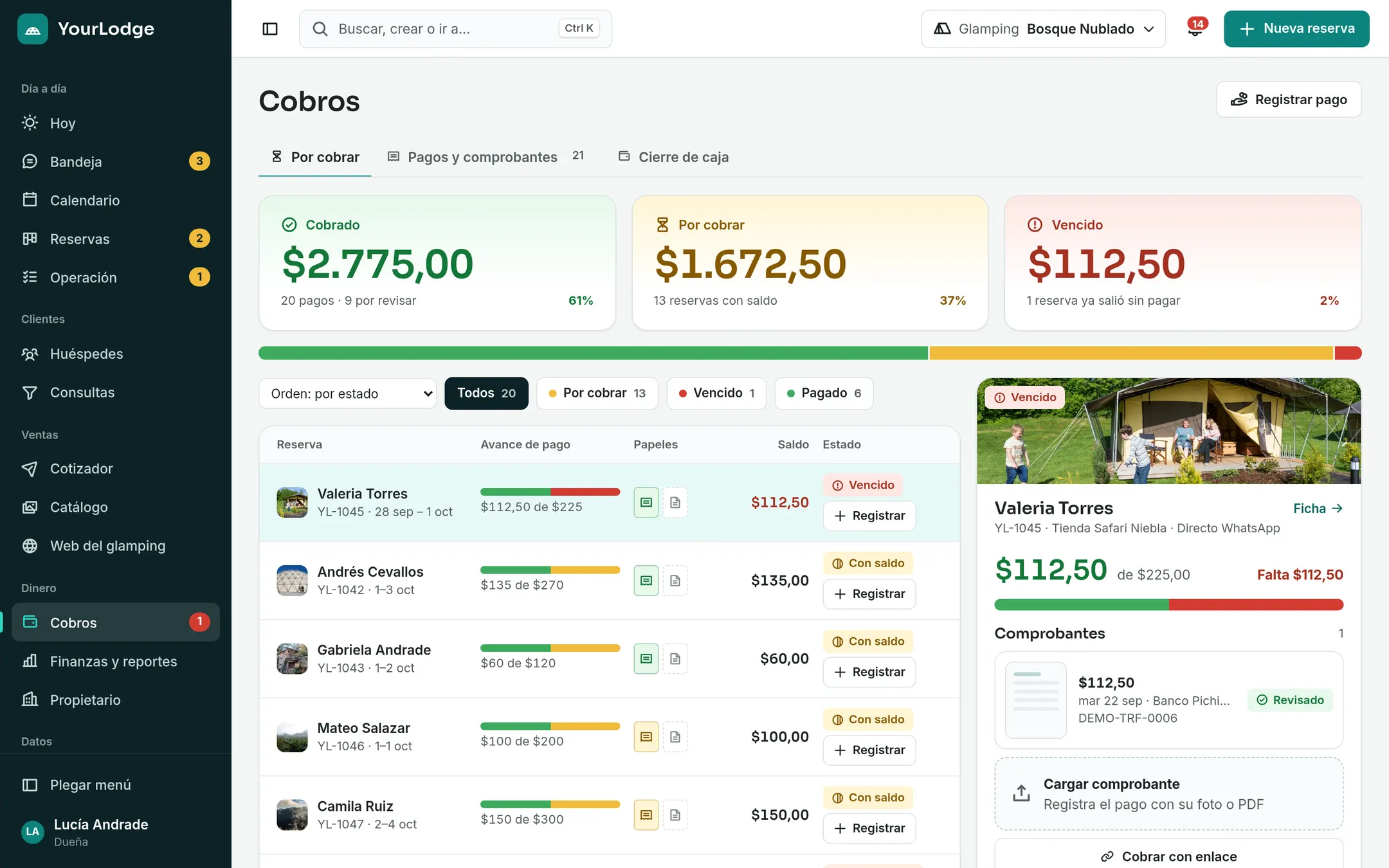Viewport: 1389px width, 868px height.
Task: Click Registrar in Andrés Cevallos row
Action: click(x=869, y=594)
